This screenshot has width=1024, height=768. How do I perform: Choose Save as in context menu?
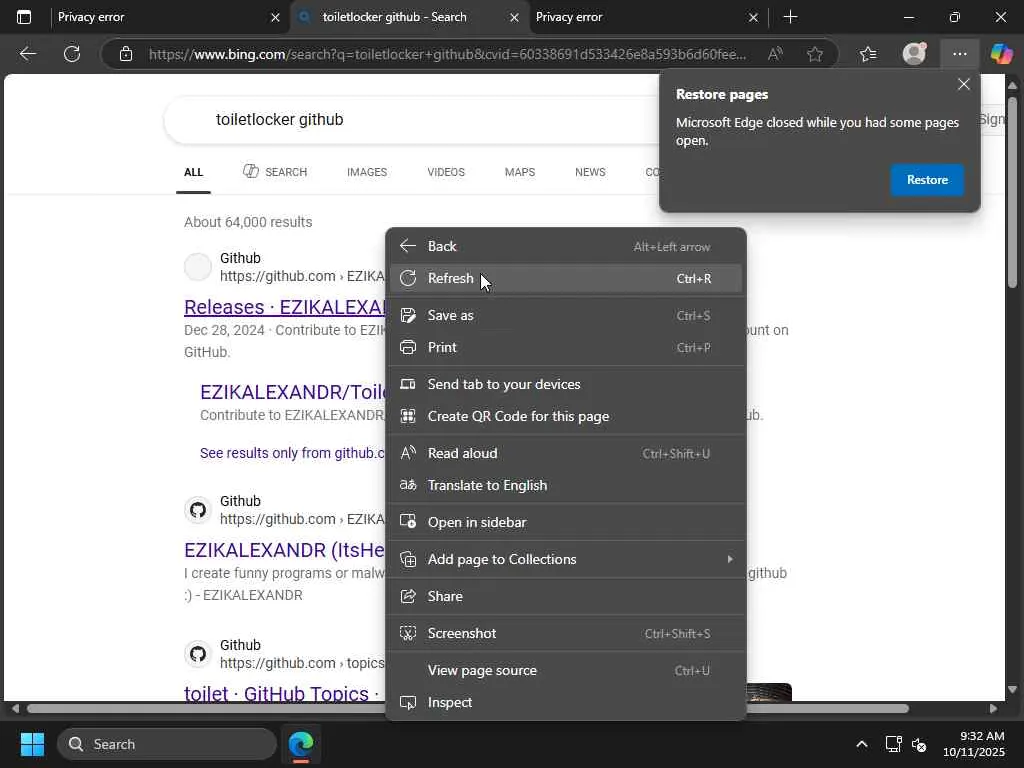click(x=566, y=315)
